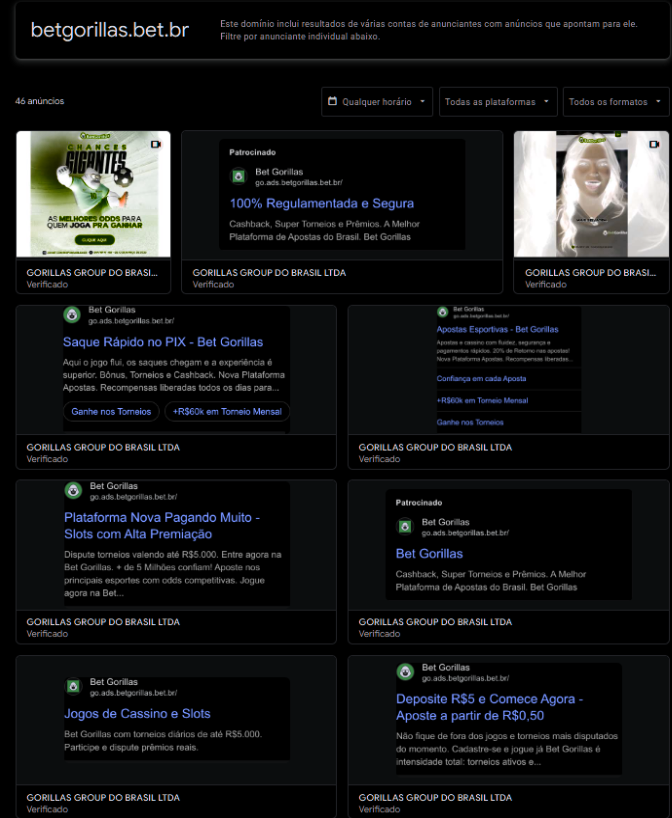The height and width of the screenshot is (818, 672).
Task: Open the Chances Gigantes goalkeeper ad thumbnail
Action: 93,195
